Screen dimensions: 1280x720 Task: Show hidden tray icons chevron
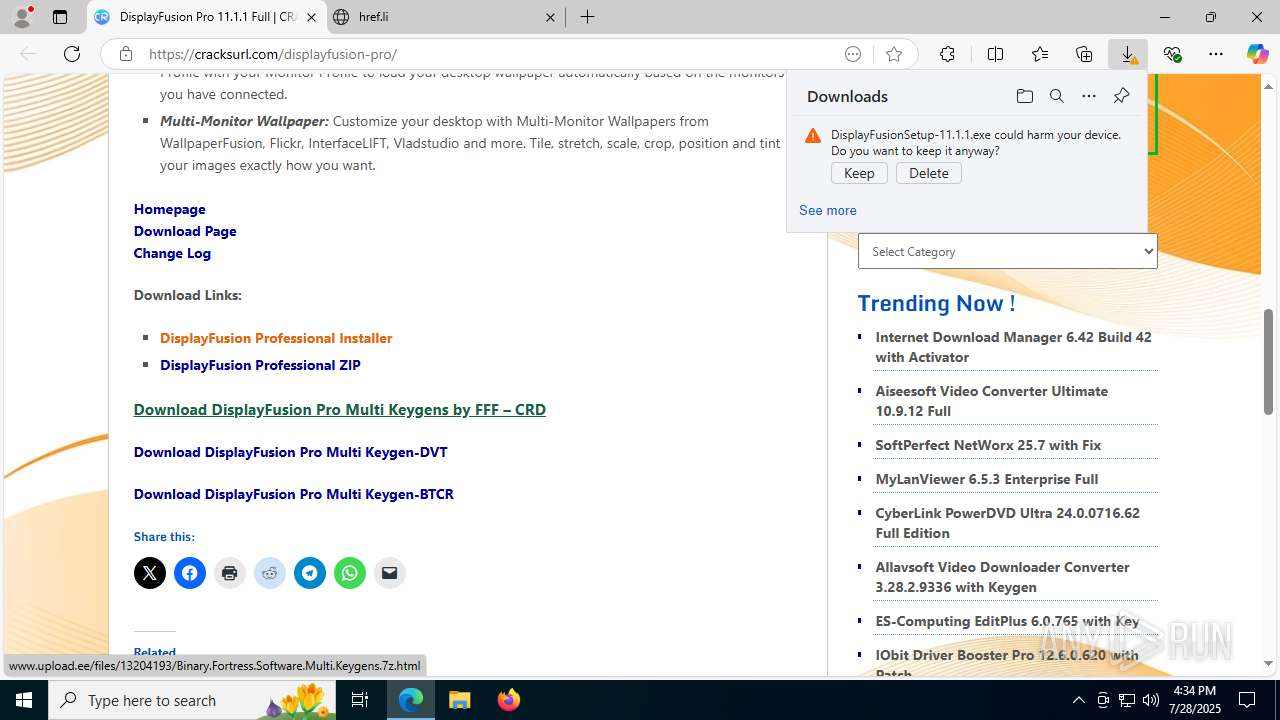pos(1078,700)
